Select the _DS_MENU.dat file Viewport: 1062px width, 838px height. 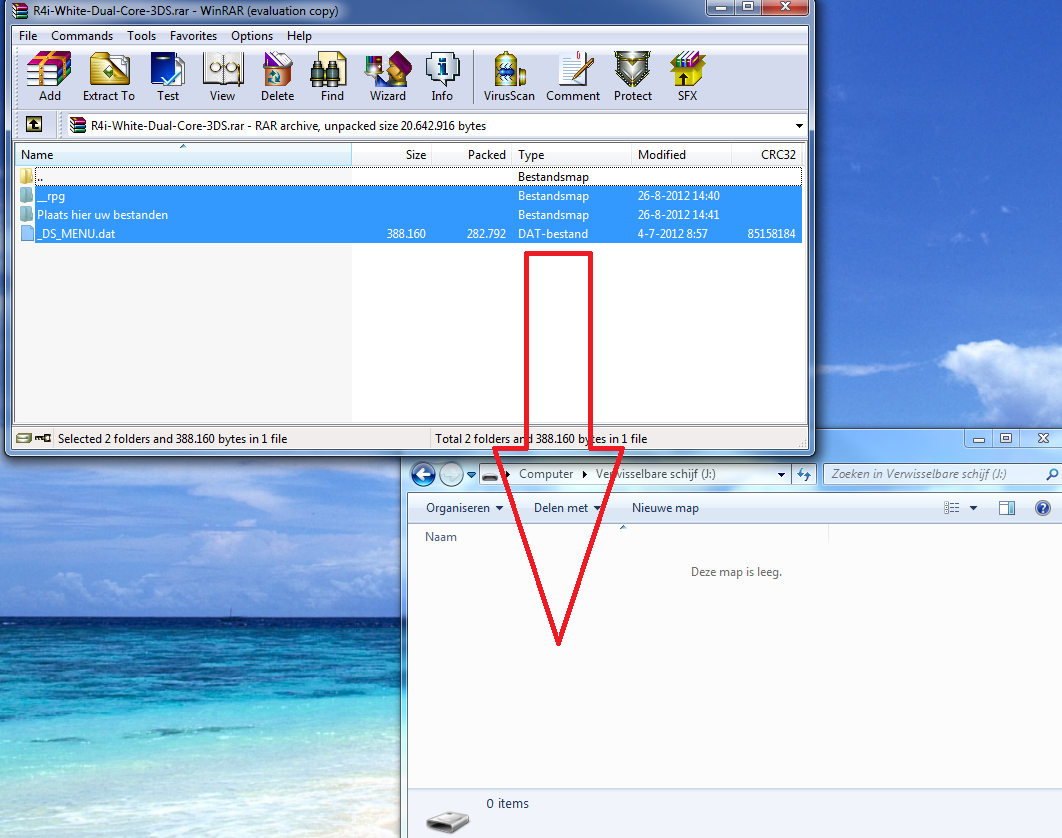point(409,234)
